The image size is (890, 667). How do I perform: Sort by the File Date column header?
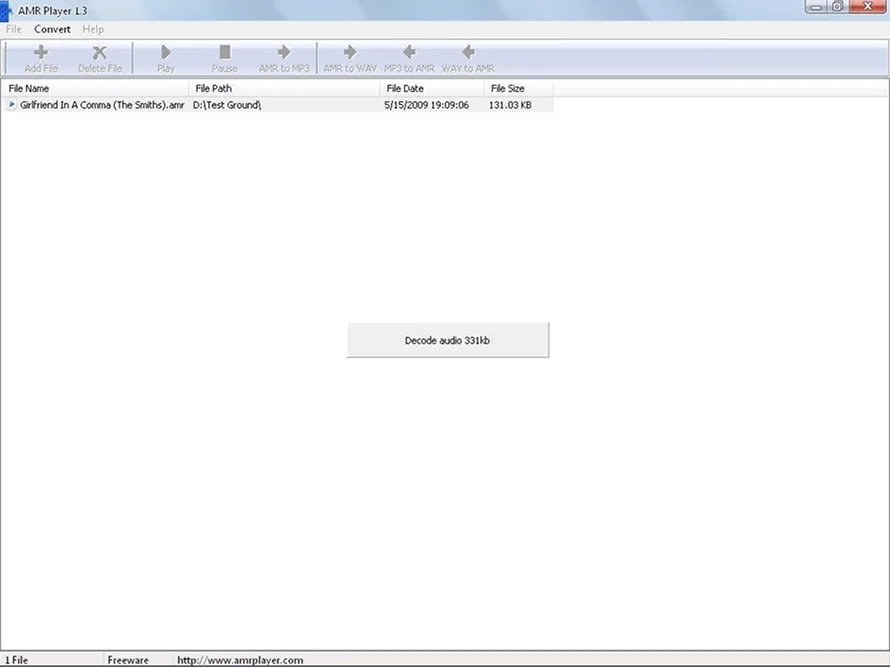(432, 89)
